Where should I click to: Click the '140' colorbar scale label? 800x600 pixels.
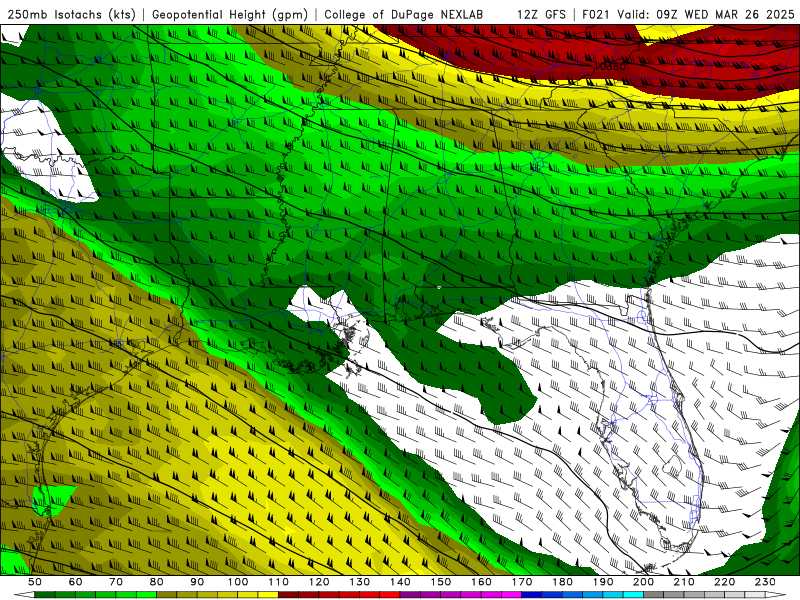[x=400, y=582]
